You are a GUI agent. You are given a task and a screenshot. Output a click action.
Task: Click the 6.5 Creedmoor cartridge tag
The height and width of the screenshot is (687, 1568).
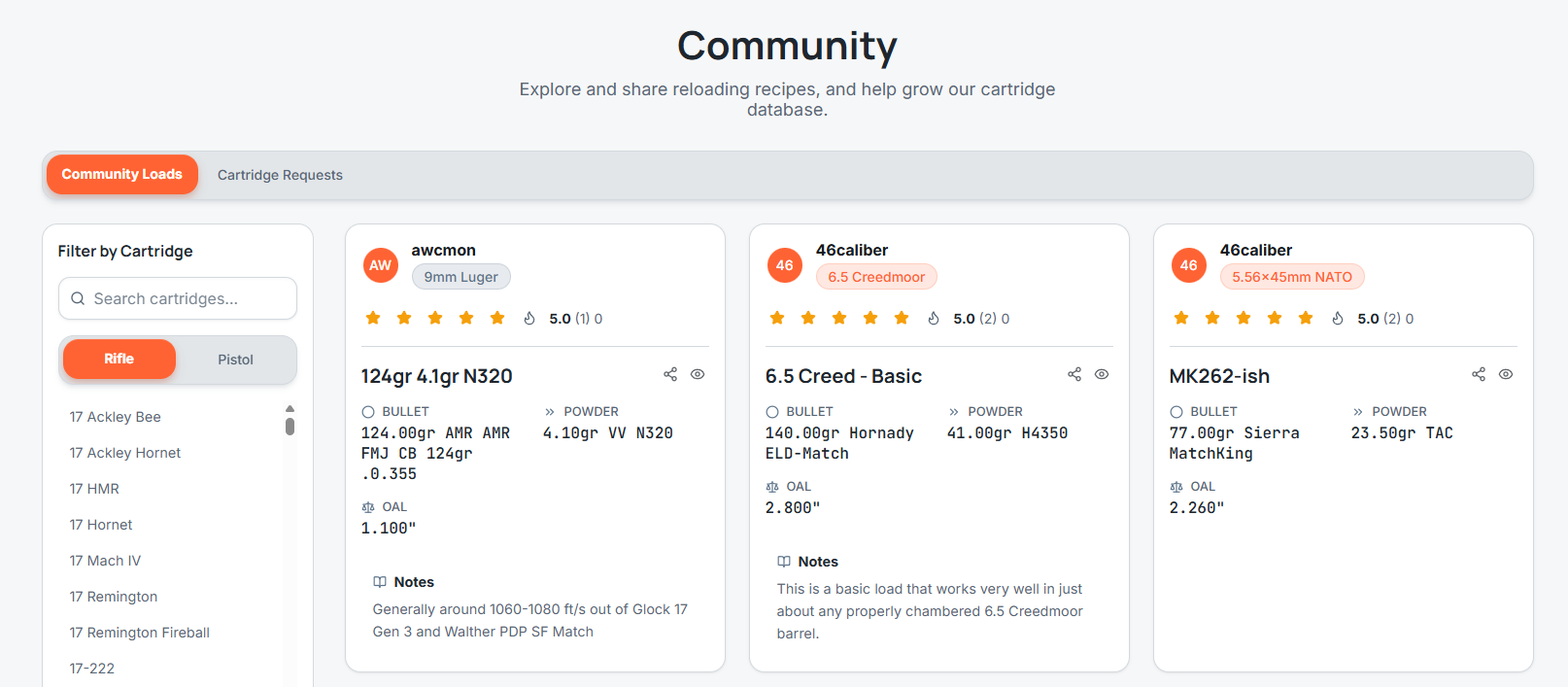(x=876, y=277)
